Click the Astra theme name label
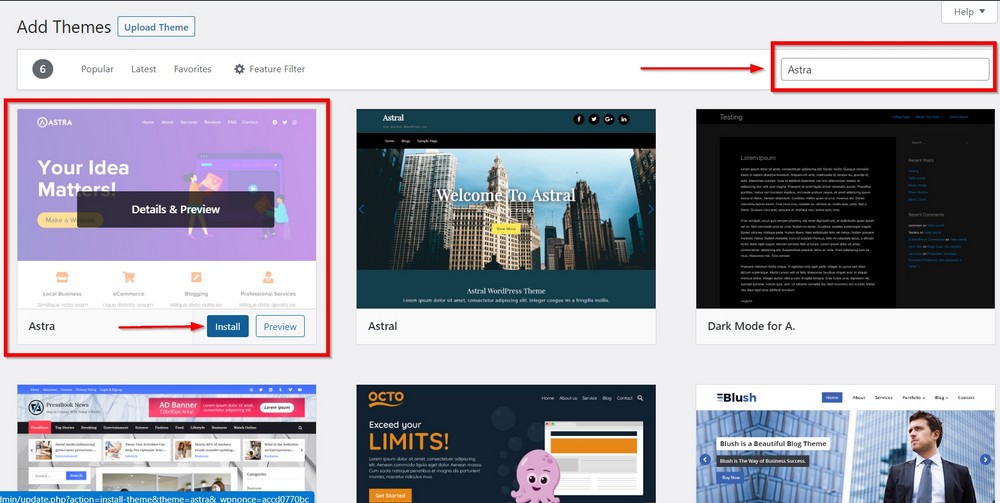 click(41, 326)
